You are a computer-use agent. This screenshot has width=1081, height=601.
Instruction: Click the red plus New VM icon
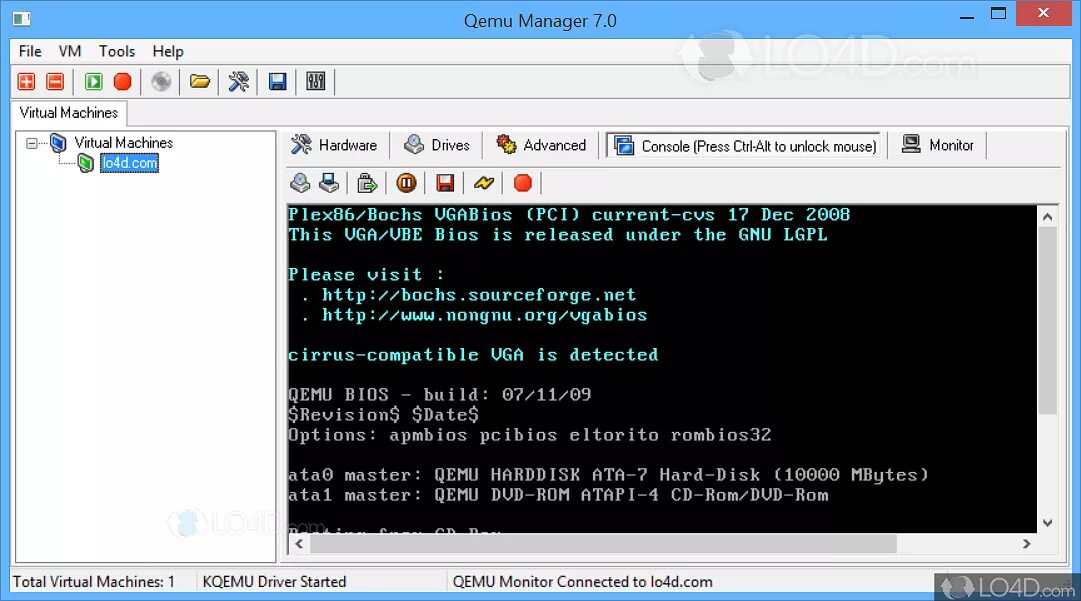coord(26,82)
